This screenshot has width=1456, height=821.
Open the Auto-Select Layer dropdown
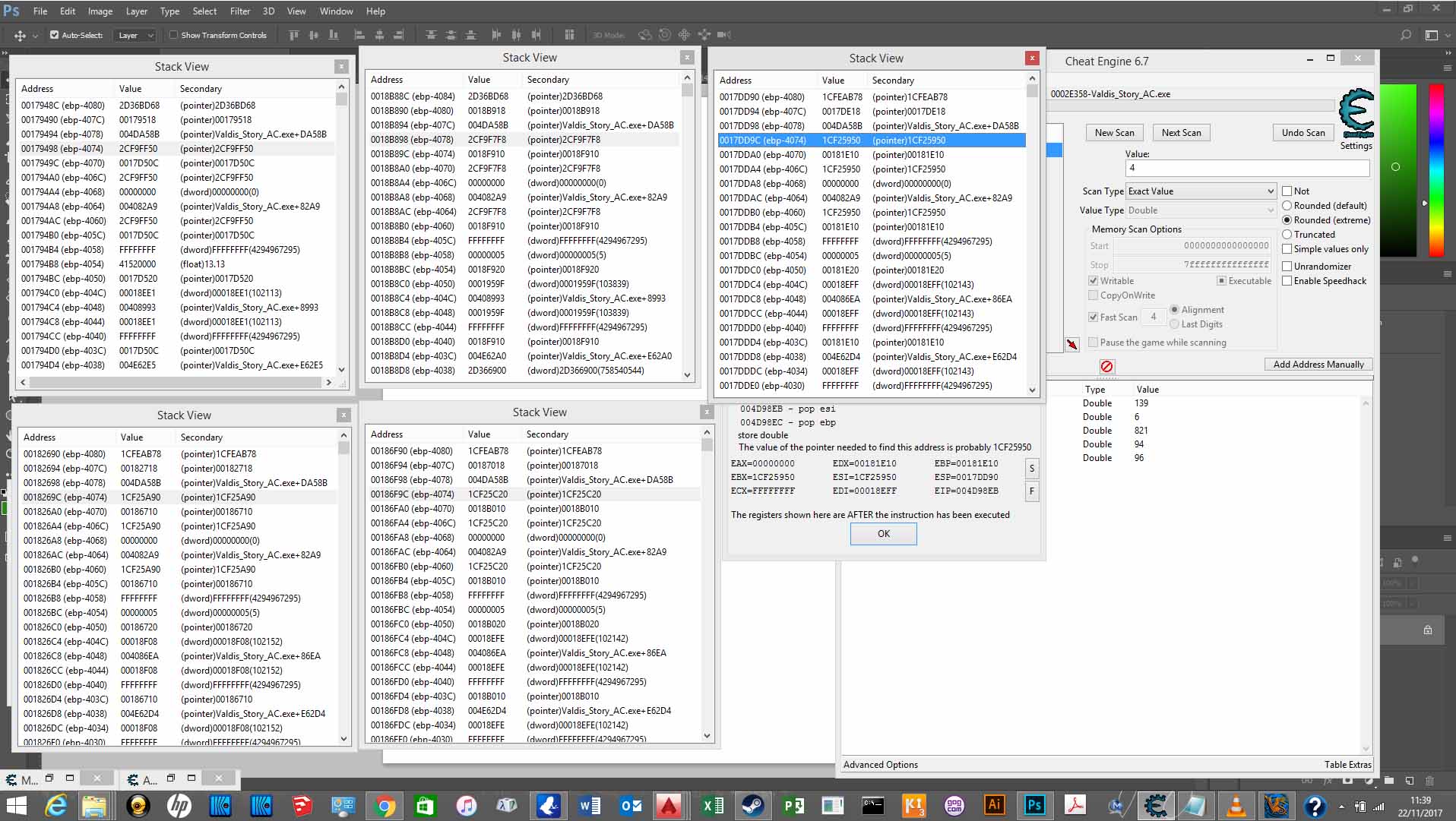135,35
